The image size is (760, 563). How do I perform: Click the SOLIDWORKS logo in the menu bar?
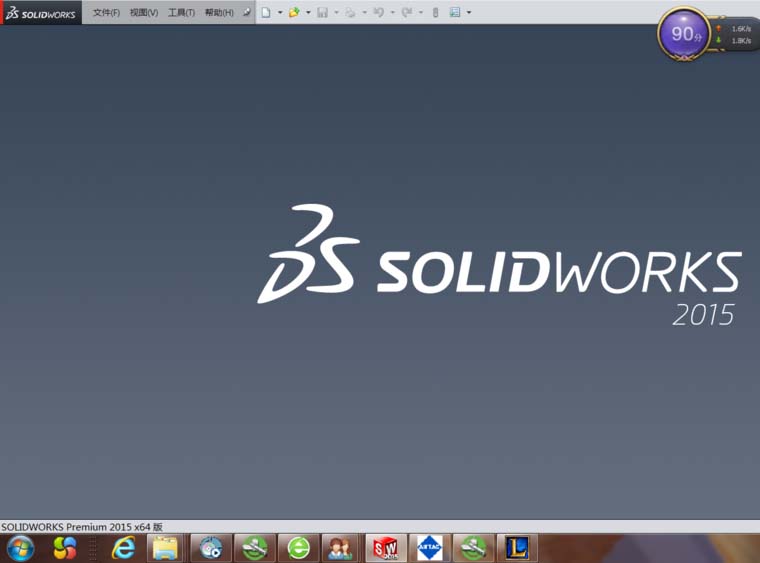41,13
